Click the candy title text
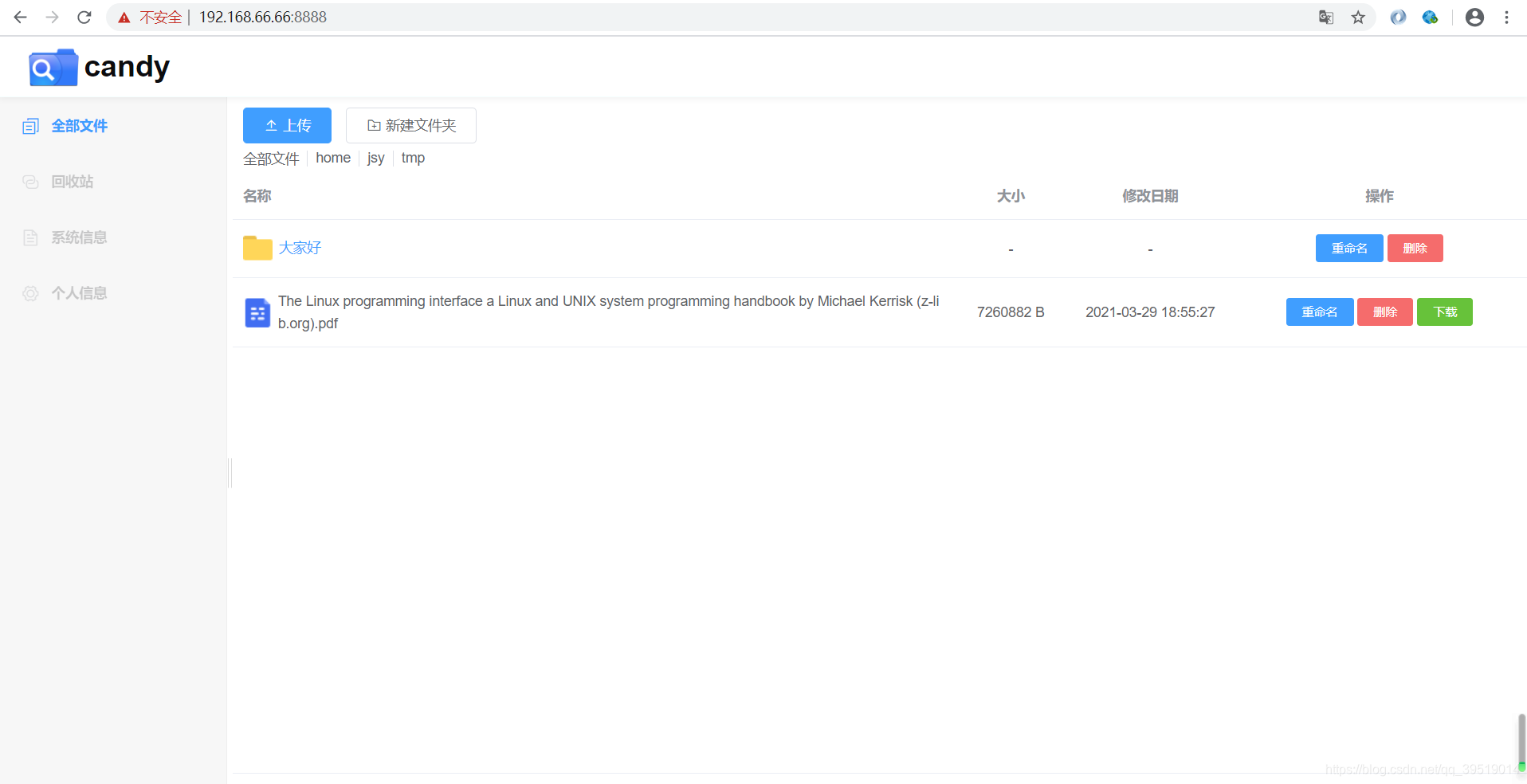The height and width of the screenshot is (784, 1527). pos(127,67)
